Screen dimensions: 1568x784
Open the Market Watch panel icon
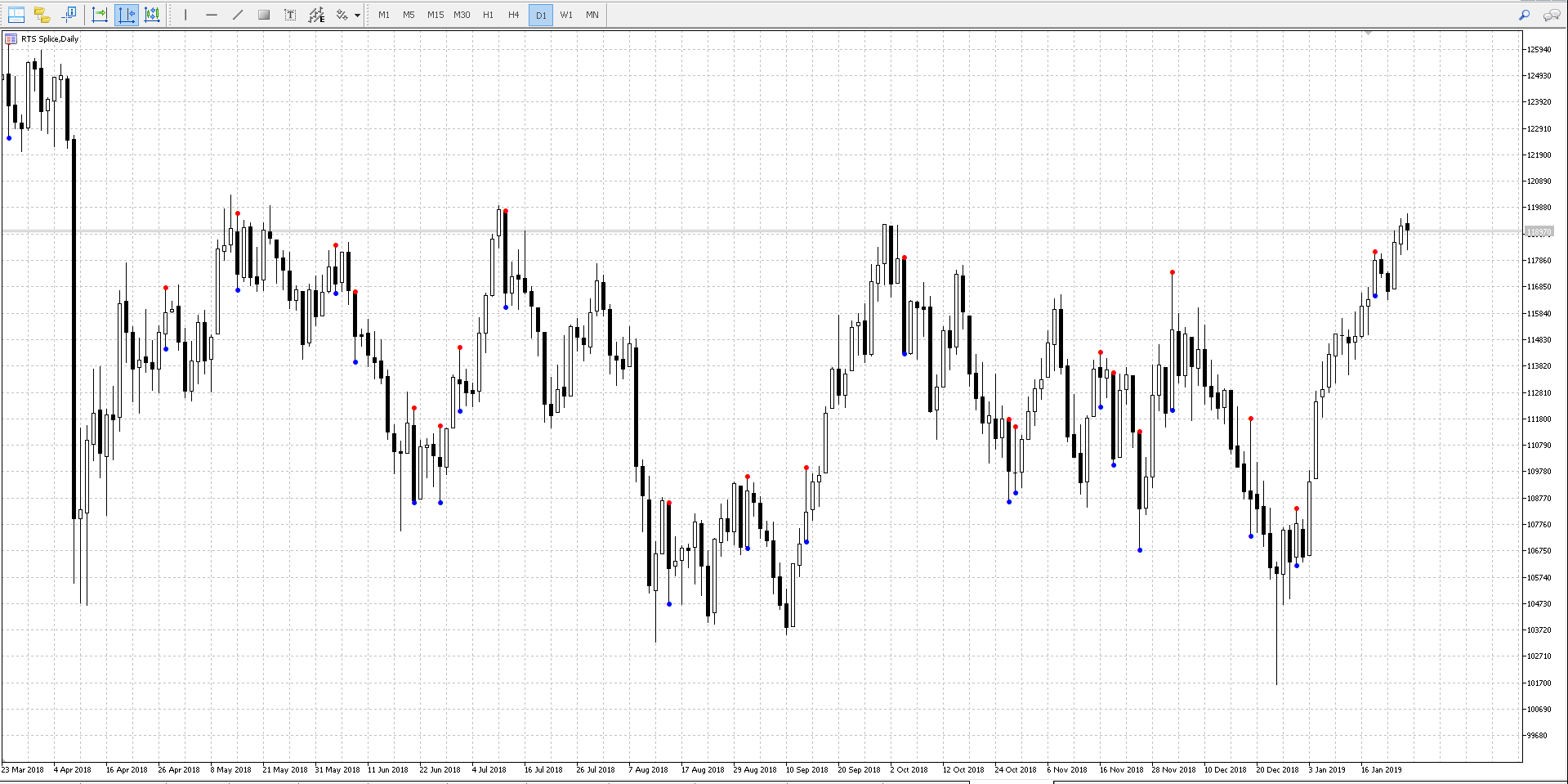tap(16, 15)
